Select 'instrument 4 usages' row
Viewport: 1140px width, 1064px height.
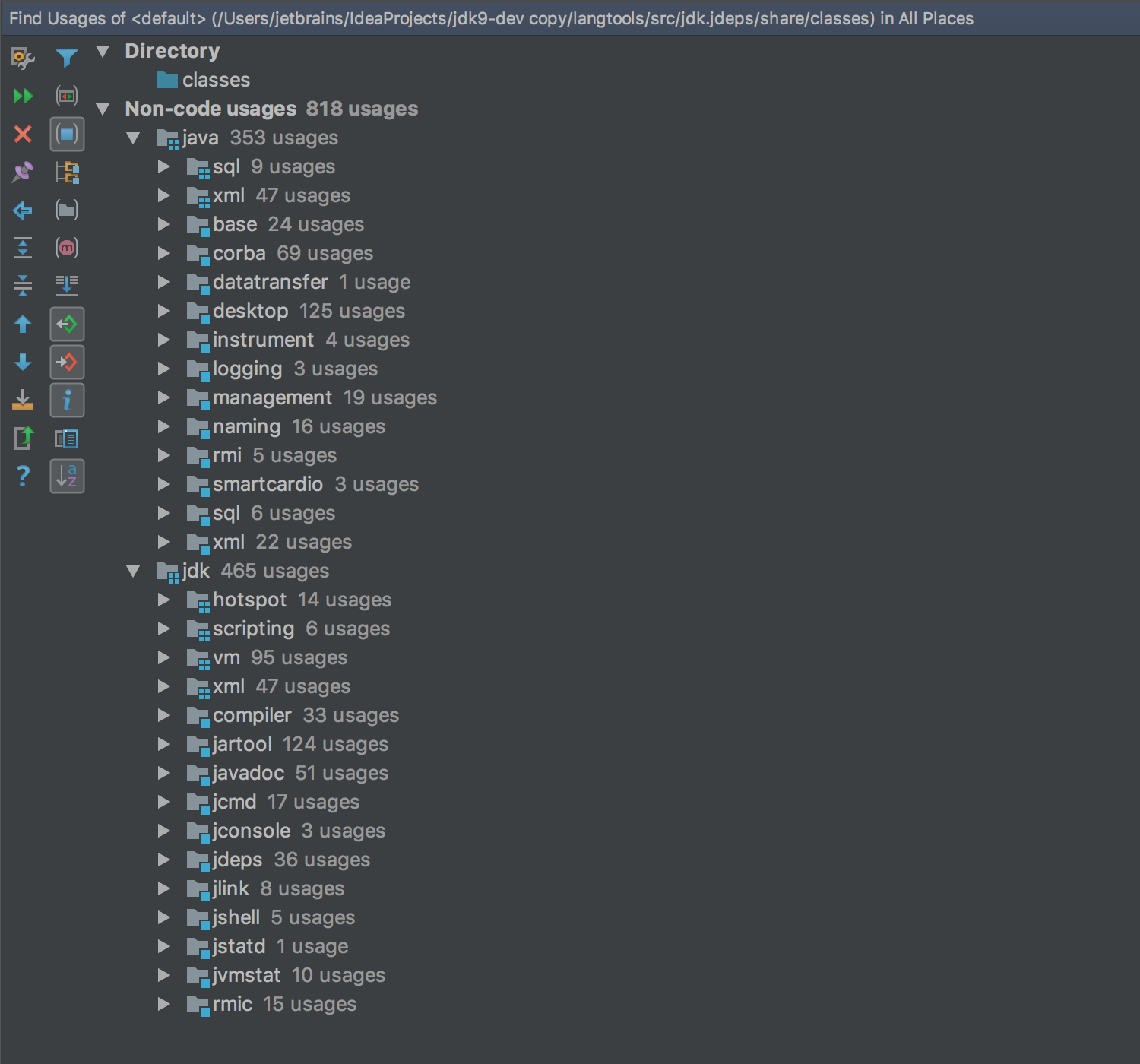[298, 340]
